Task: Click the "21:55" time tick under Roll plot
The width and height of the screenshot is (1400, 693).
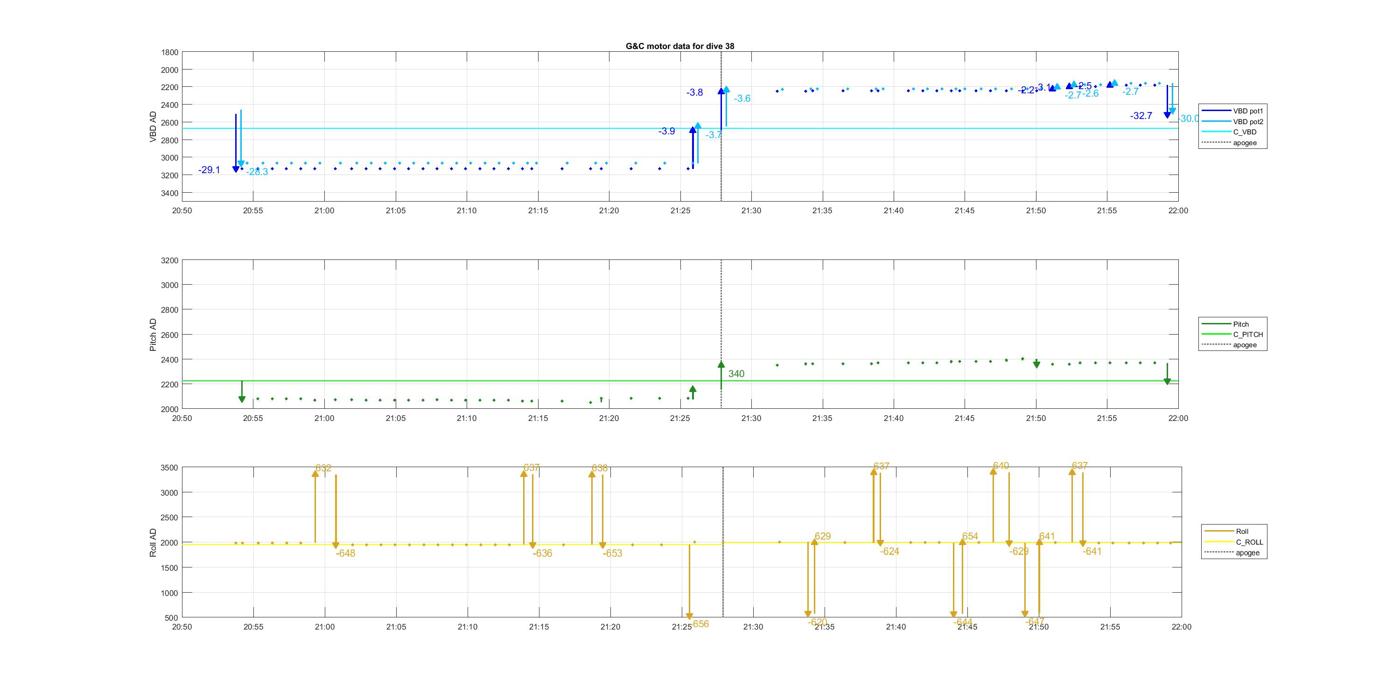Action: [1110, 627]
